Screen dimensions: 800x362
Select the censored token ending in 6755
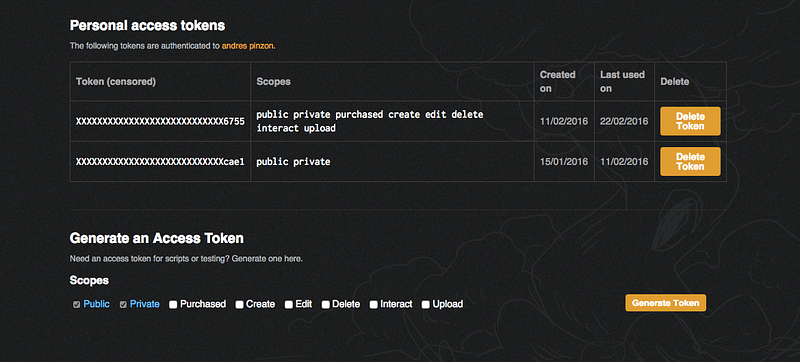point(160,121)
